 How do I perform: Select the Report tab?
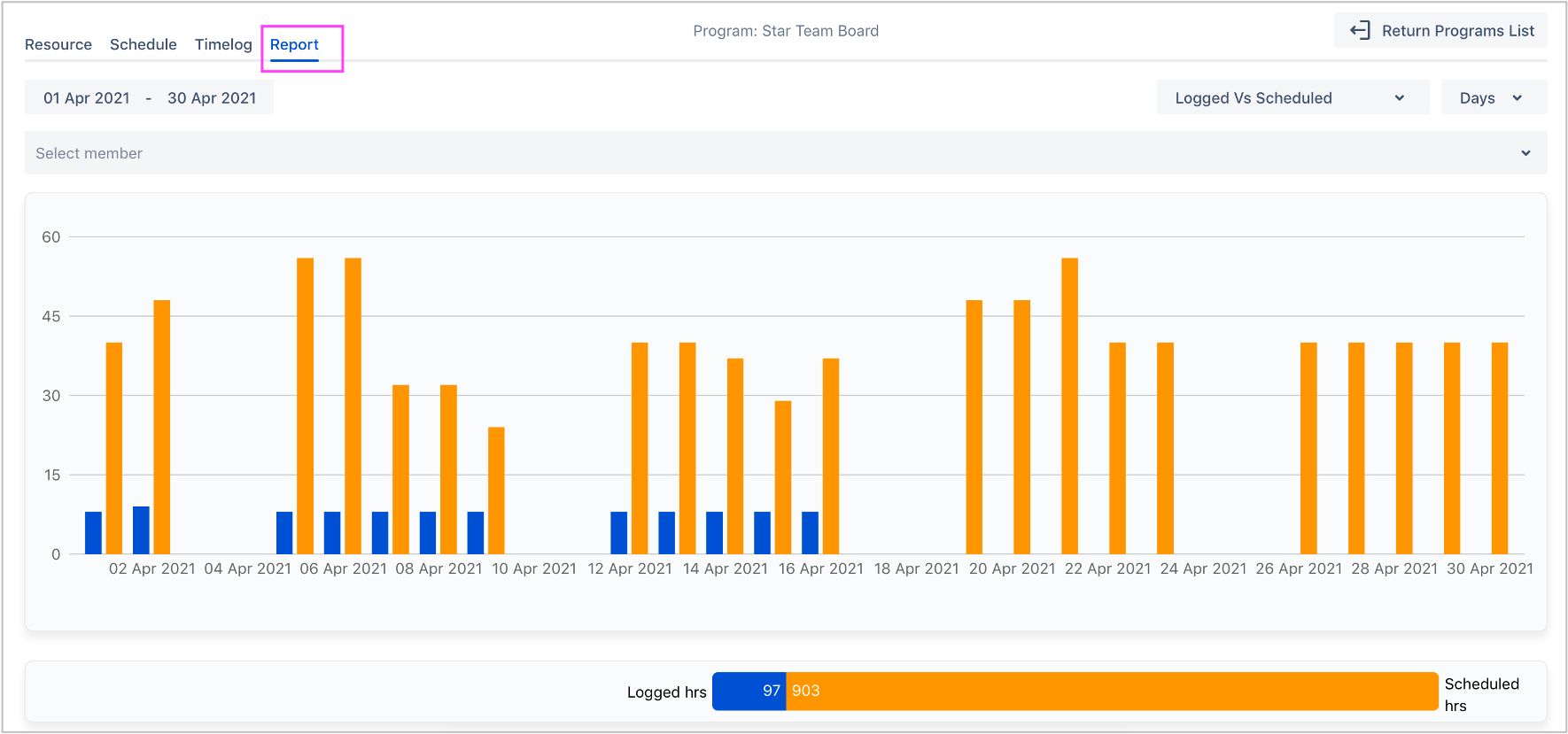click(x=294, y=44)
